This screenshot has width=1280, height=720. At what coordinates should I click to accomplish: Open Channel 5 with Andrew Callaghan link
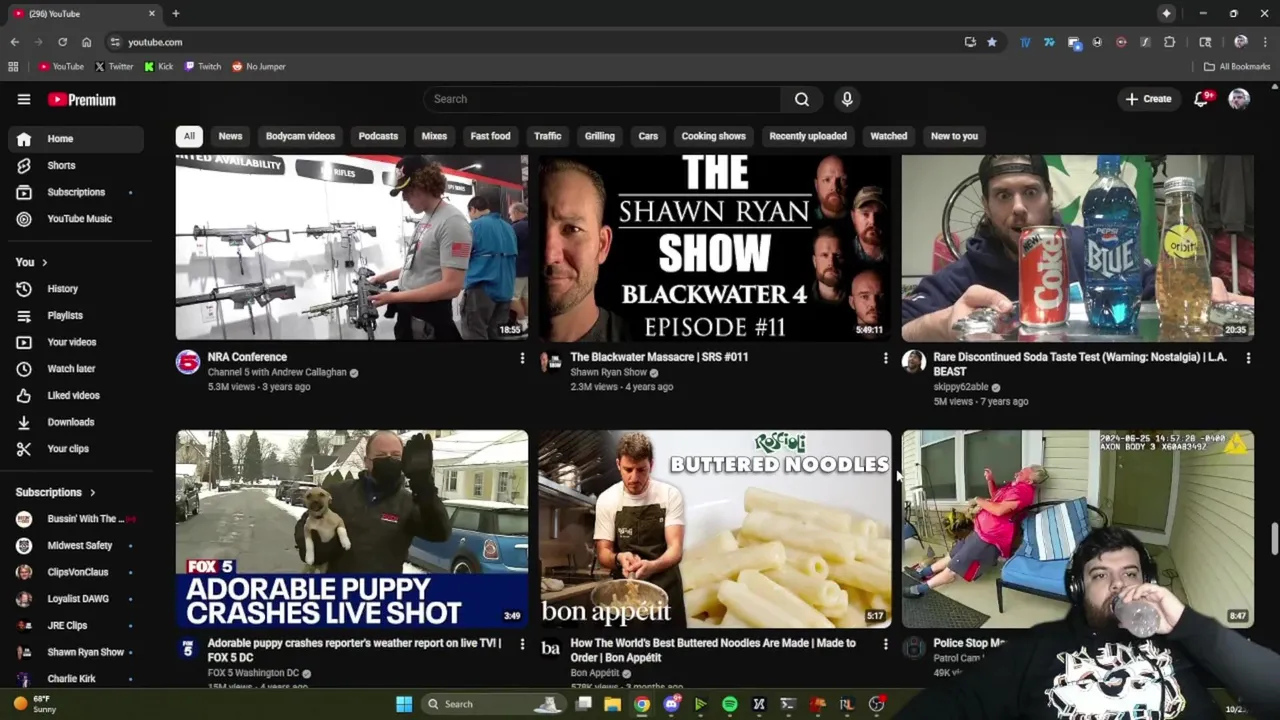[x=277, y=372]
